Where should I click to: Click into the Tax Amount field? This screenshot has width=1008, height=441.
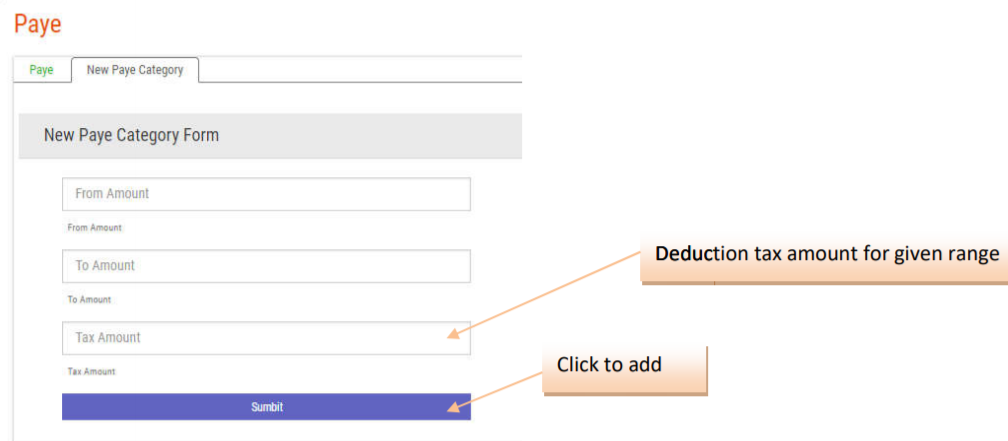tap(266, 338)
